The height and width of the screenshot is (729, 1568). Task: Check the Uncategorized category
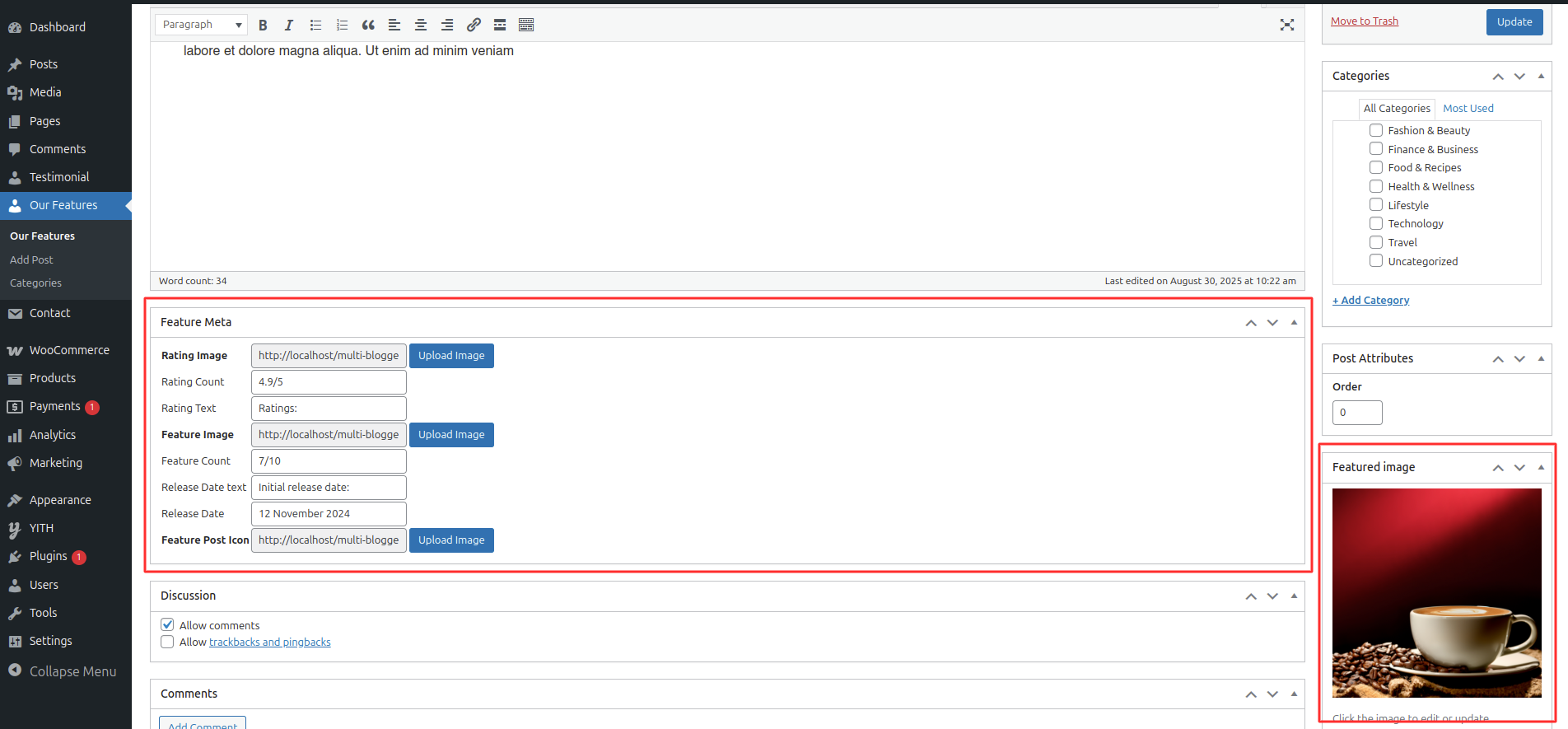[x=1376, y=260]
